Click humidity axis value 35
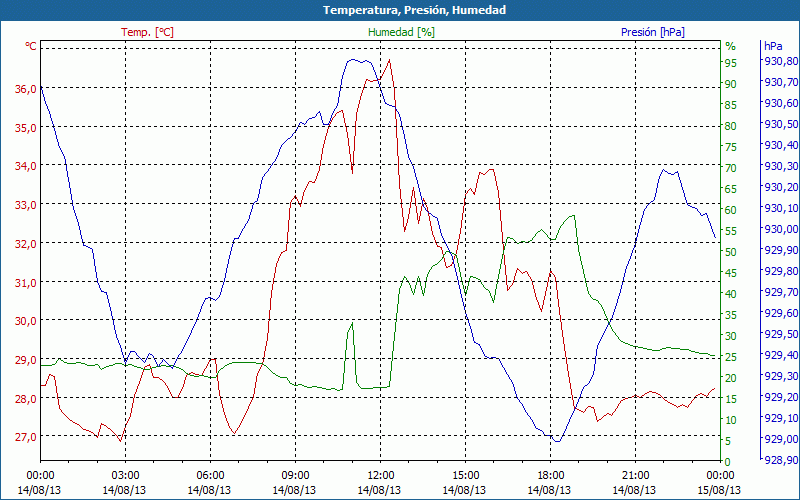The image size is (800, 500). pos(731,315)
